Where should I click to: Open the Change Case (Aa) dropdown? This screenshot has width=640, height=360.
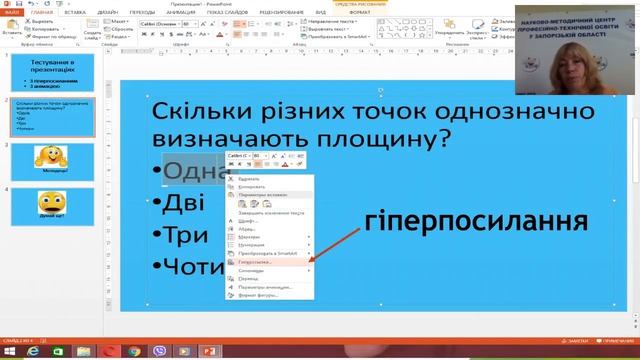coord(203,35)
